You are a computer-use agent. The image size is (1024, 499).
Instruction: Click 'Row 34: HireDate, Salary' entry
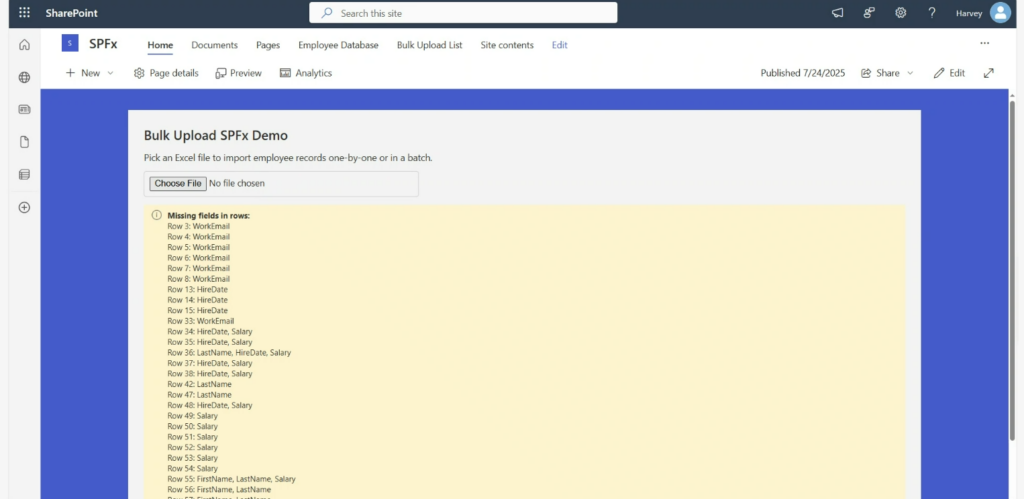point(210,332)
